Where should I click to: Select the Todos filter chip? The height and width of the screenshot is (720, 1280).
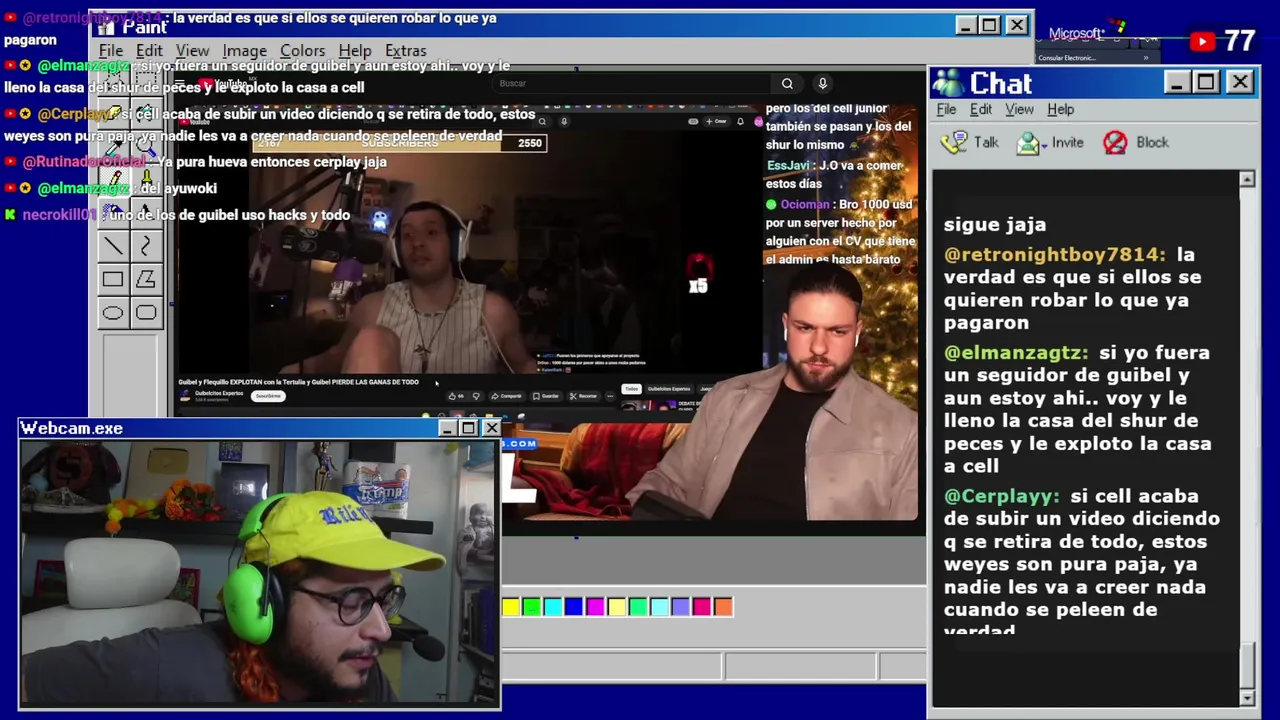click(x=631, y=389)
